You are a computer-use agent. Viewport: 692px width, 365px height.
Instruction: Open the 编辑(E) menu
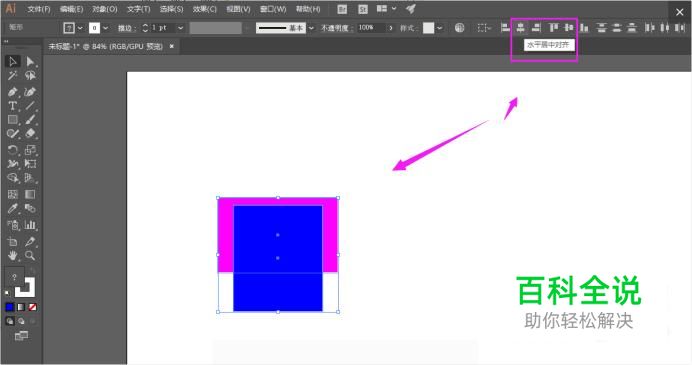71,9
